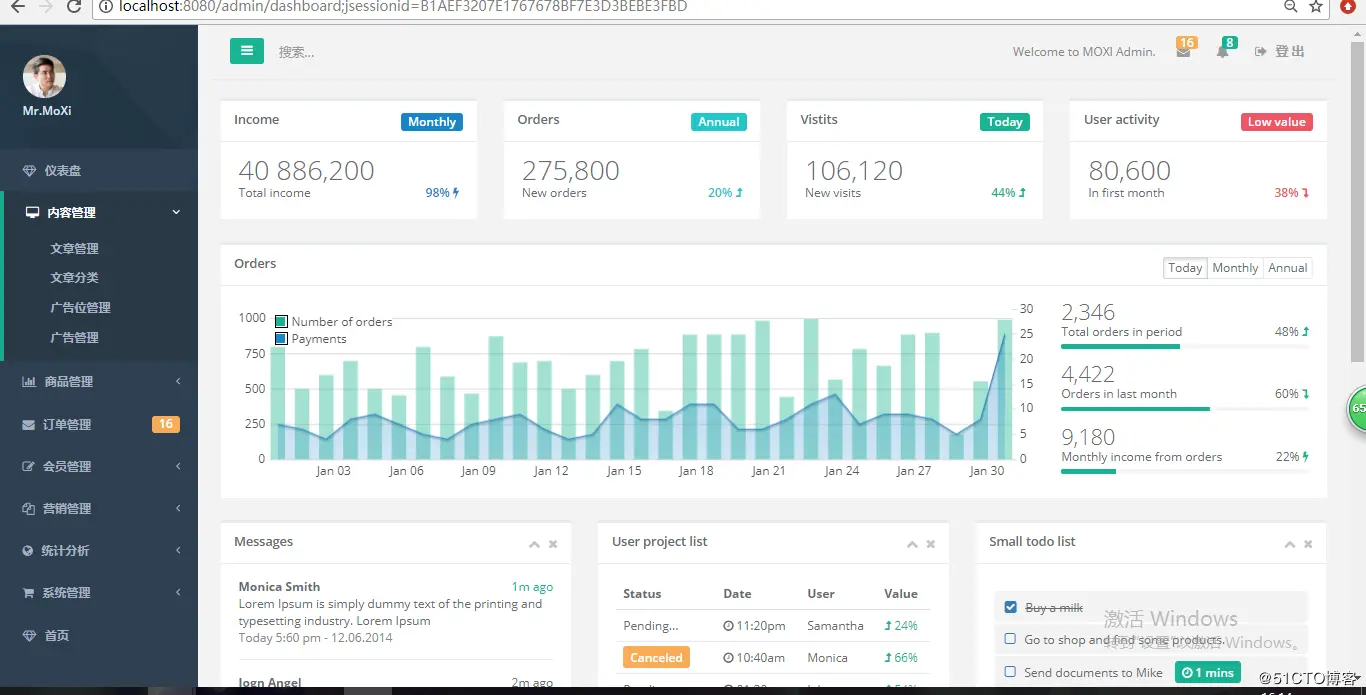Close the Messages panel with the X icon

coord(553,544)
